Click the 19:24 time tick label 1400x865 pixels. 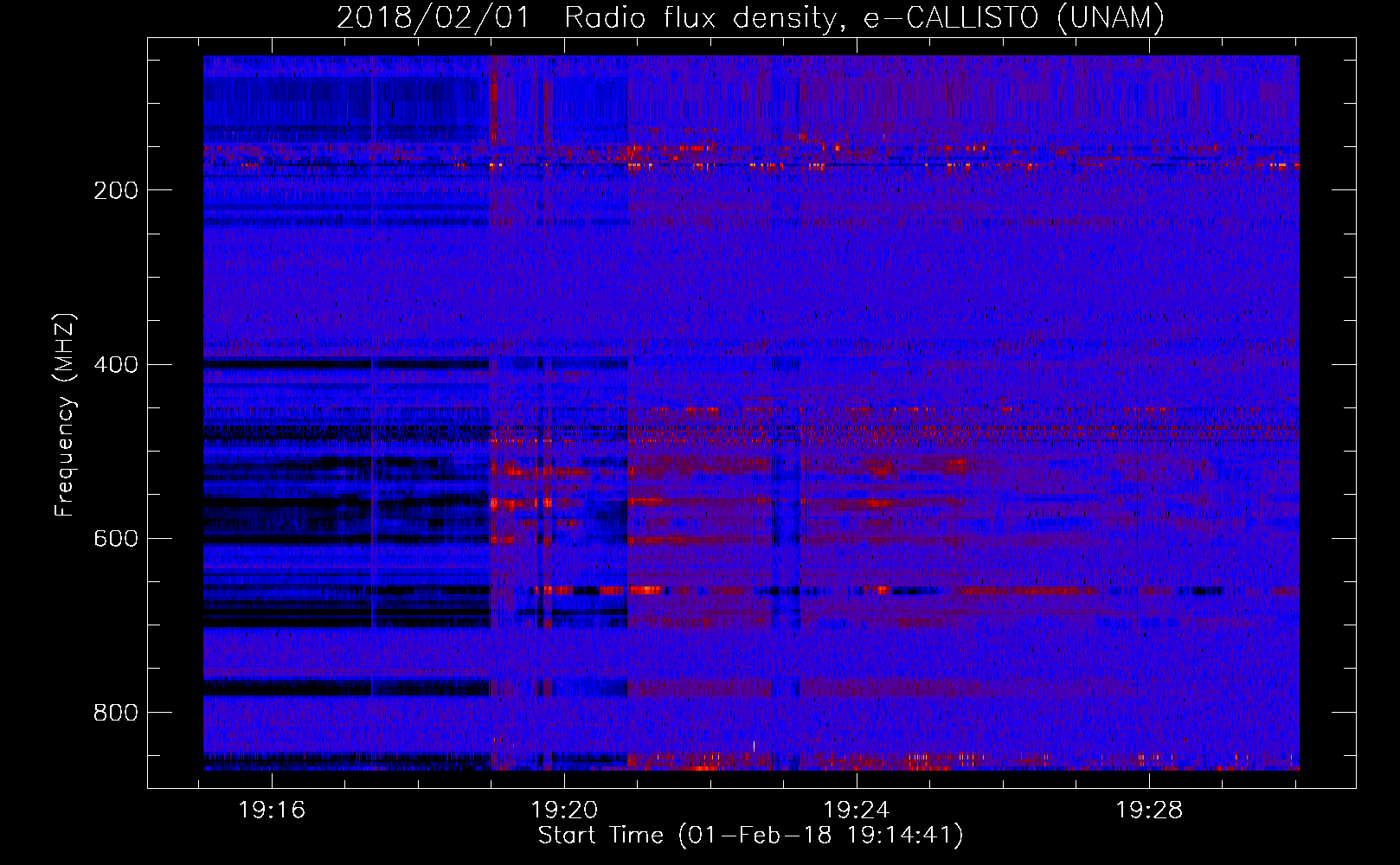[x=857, y=811]
